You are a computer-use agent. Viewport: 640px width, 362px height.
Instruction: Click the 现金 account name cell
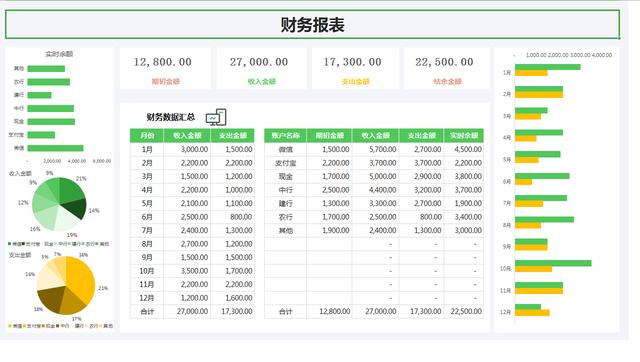285,176
